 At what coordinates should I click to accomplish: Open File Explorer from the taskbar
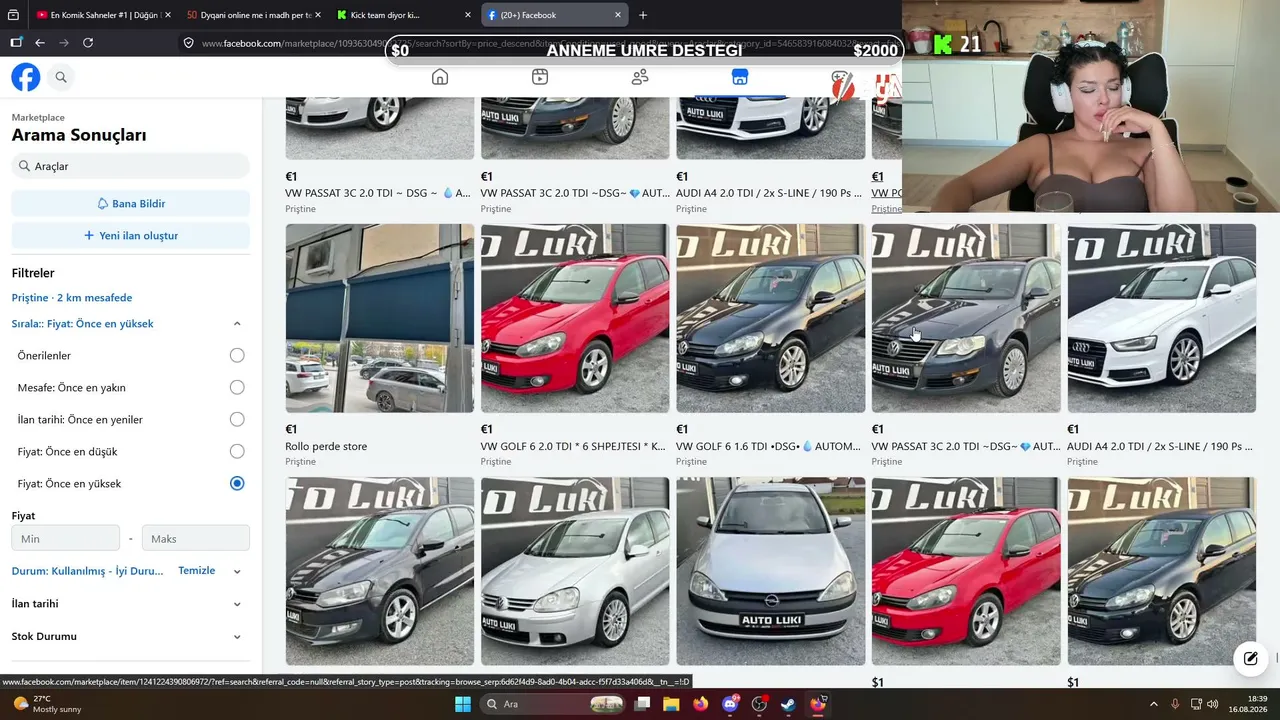[x=671, y=704]
